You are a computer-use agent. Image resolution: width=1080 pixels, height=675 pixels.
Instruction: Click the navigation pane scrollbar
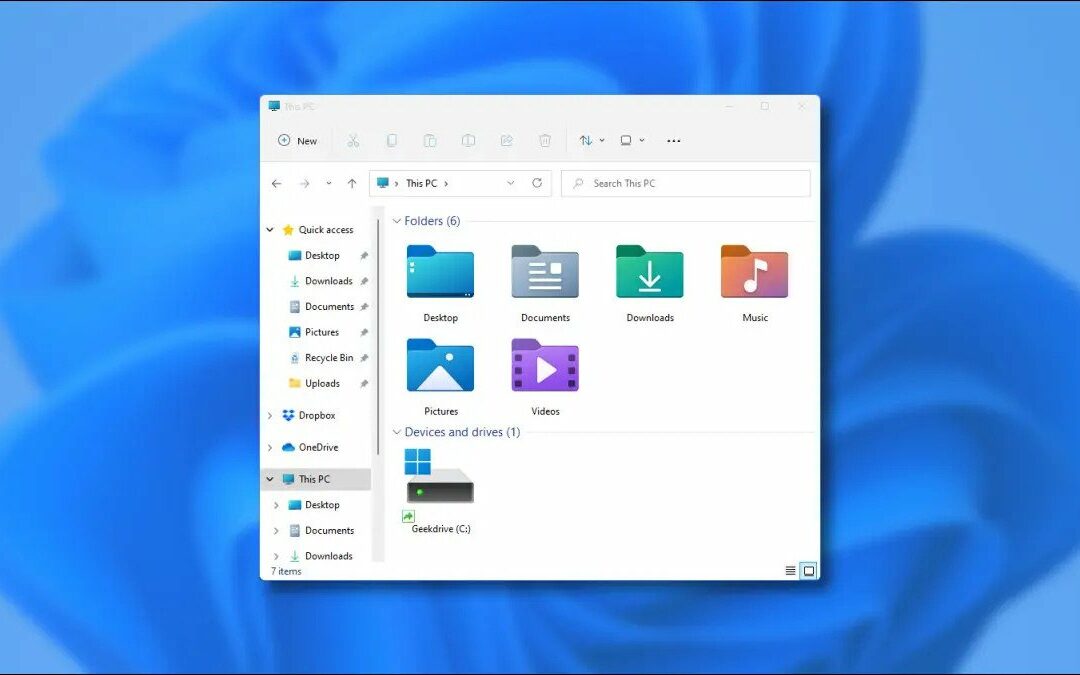click(378, 338)
